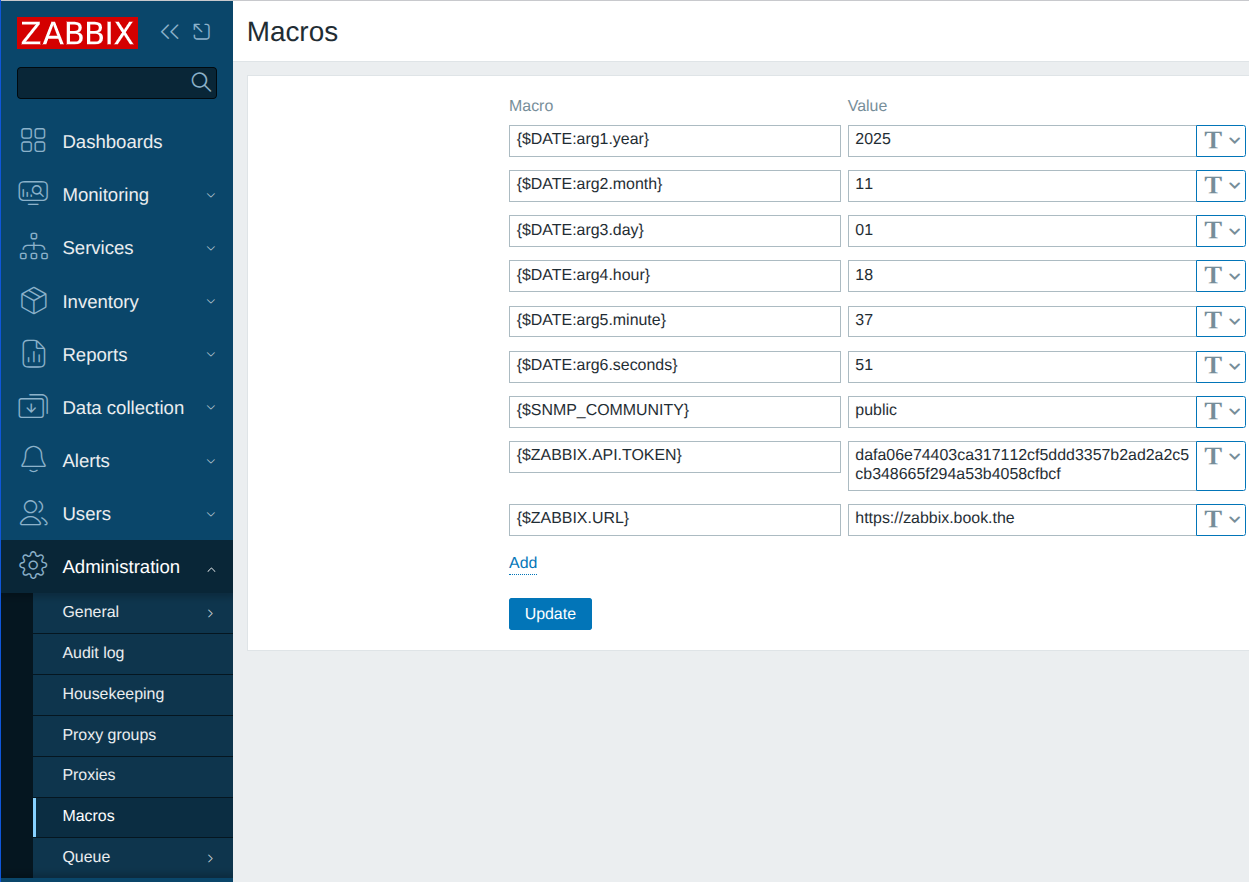The image size is (1249, 882).
Task: Click the Zabbix logo
Action: 77,32
